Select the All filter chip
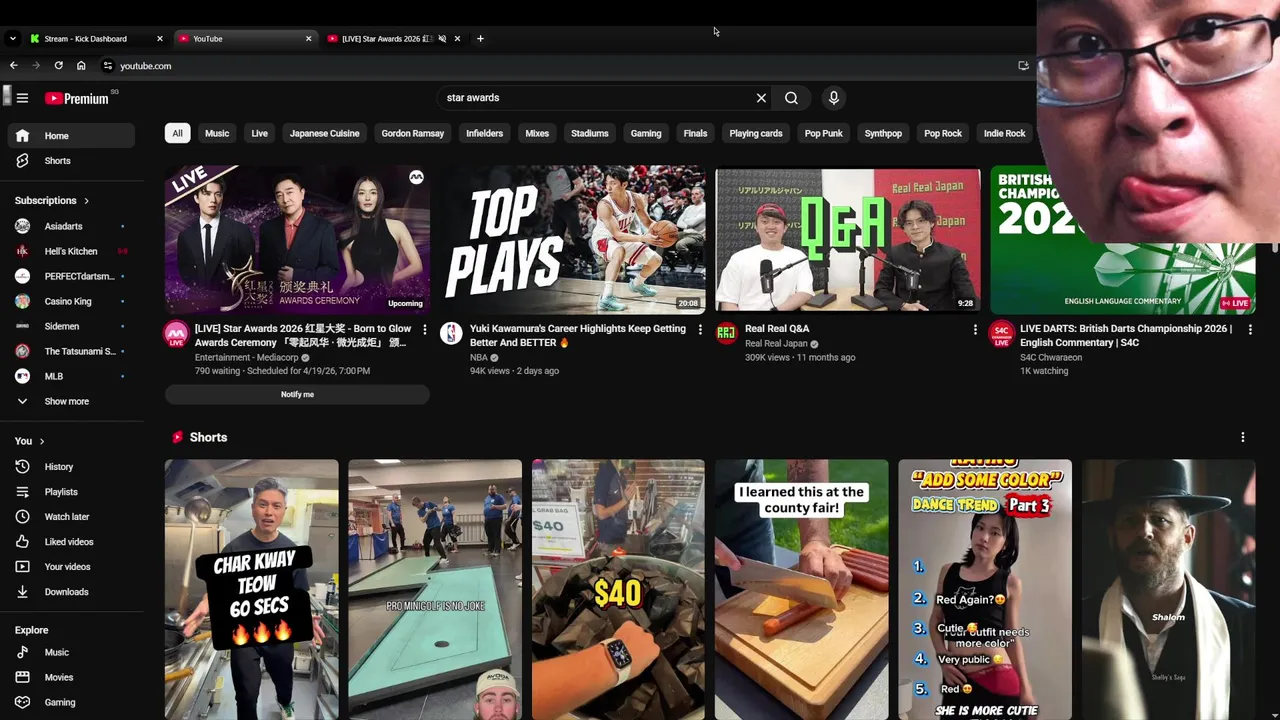This screenshot has width=1280, height=720. point(177,133)
